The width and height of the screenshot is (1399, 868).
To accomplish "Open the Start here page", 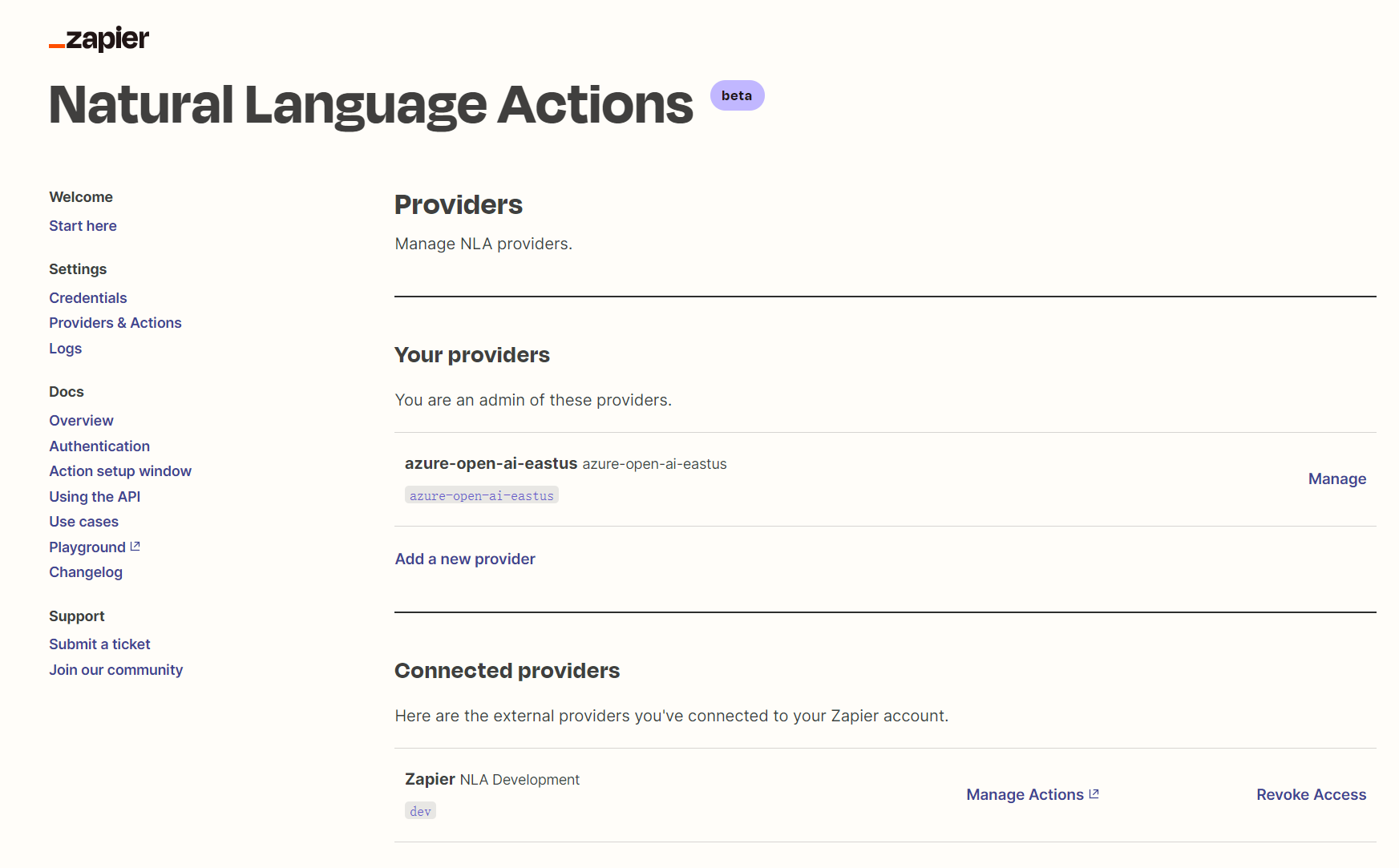I will [83, 226].
